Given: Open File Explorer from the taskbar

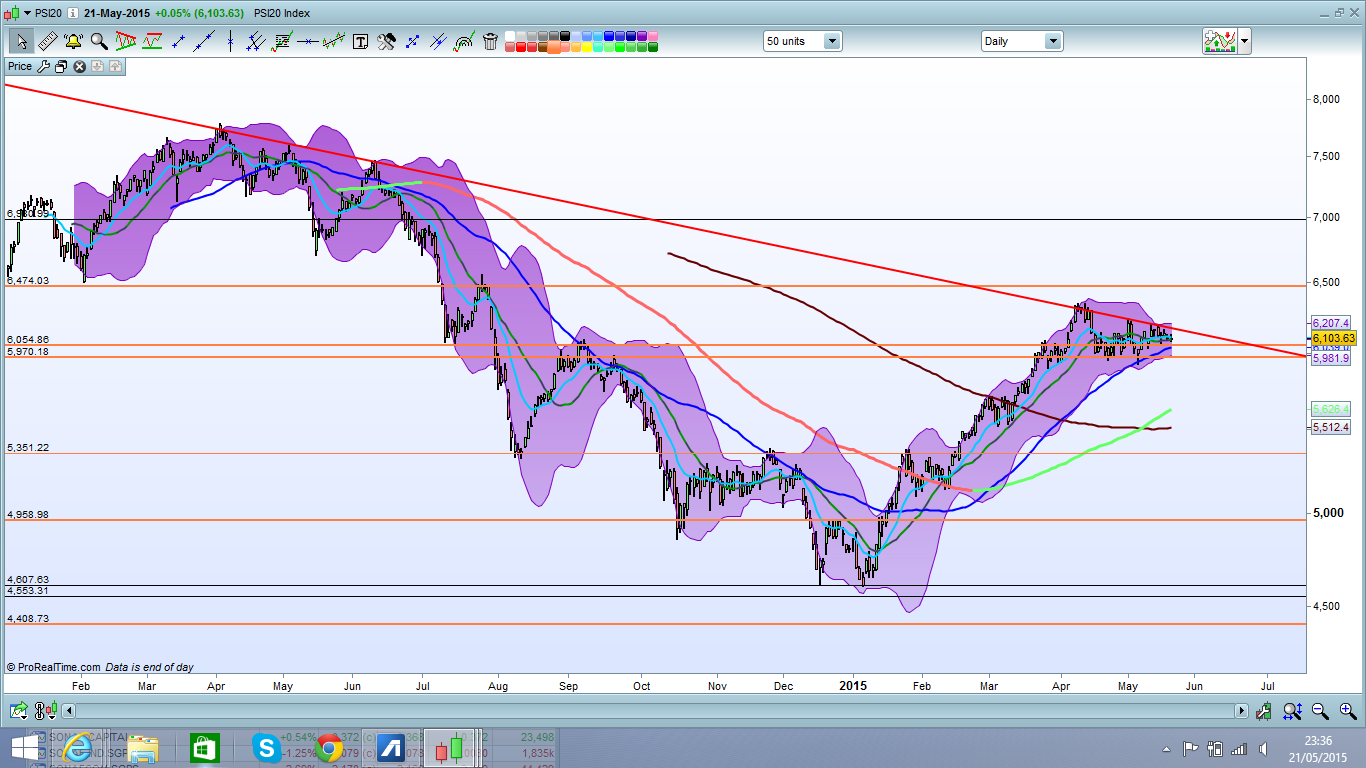Looking at the screenshot, I should pyautogui.click(x=143, y=748).
